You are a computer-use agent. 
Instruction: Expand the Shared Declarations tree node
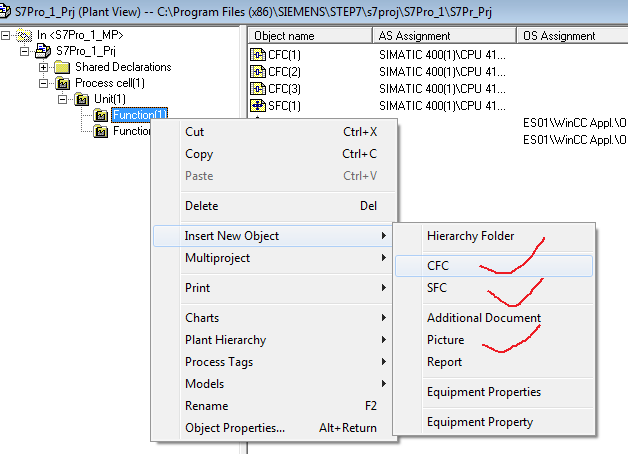coord(44,67)
